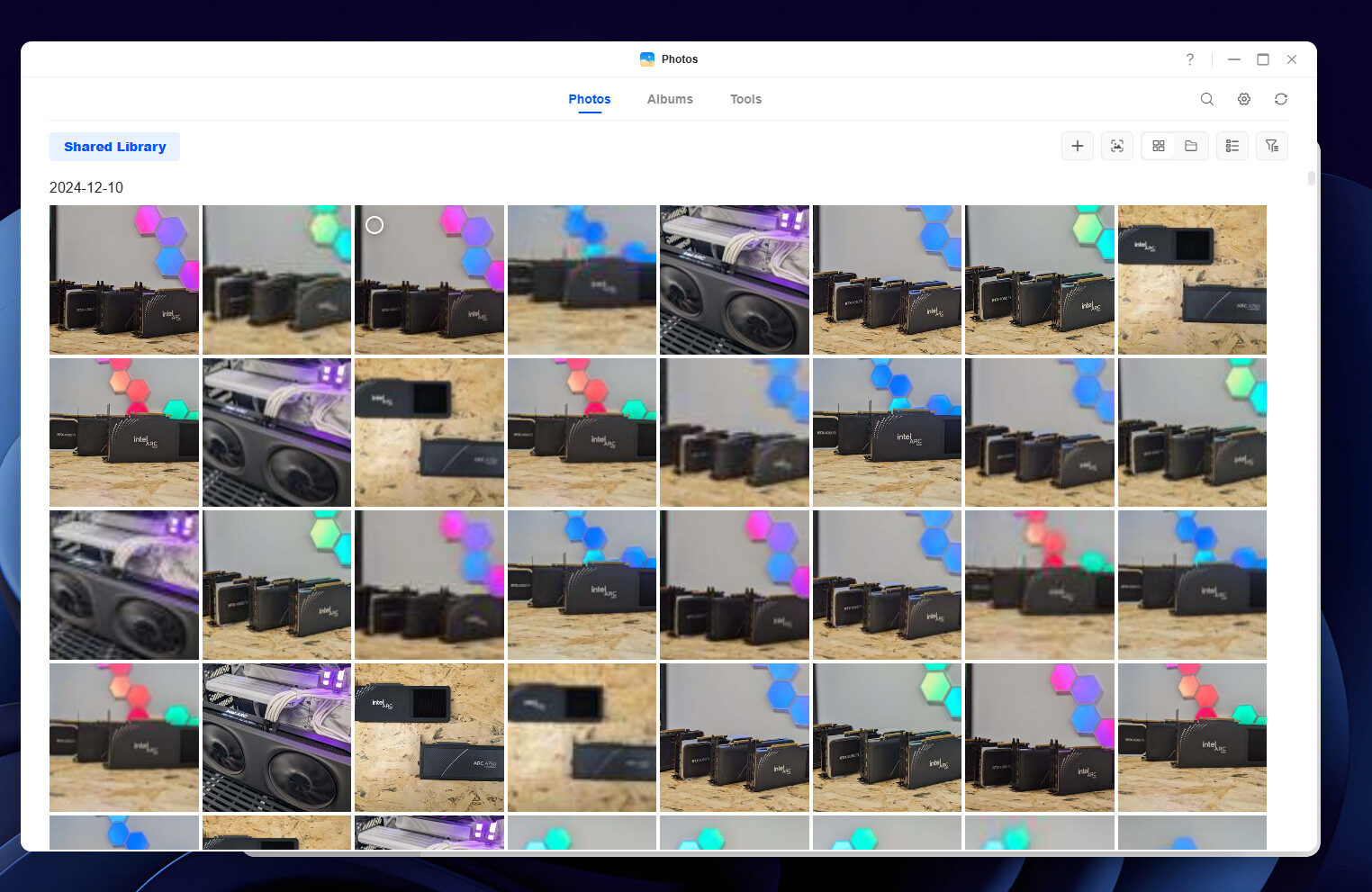Click the list layout icon
The width and height of the screenshot is (1372, 892).
pos(1232,146)
